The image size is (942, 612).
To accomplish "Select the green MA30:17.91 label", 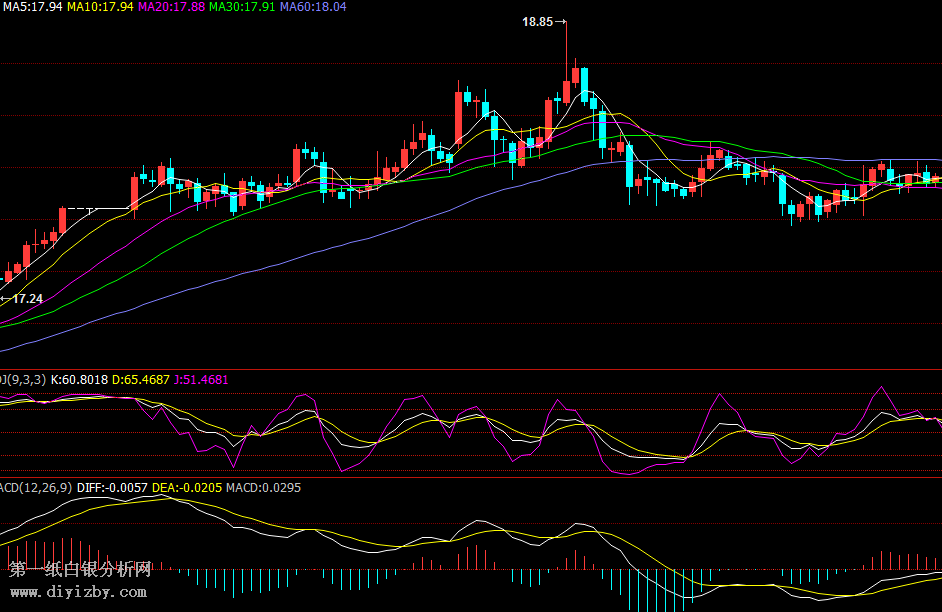I will [x=242, y=6].
